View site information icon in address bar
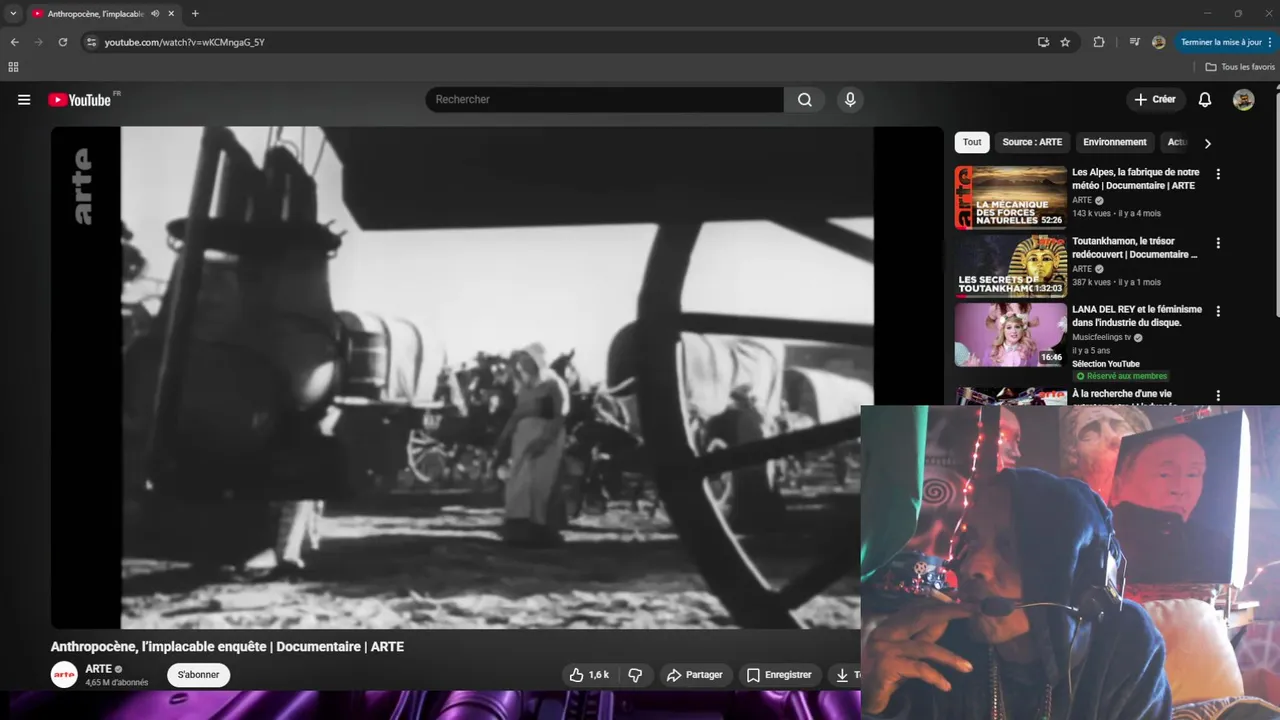 pos(91,42)
